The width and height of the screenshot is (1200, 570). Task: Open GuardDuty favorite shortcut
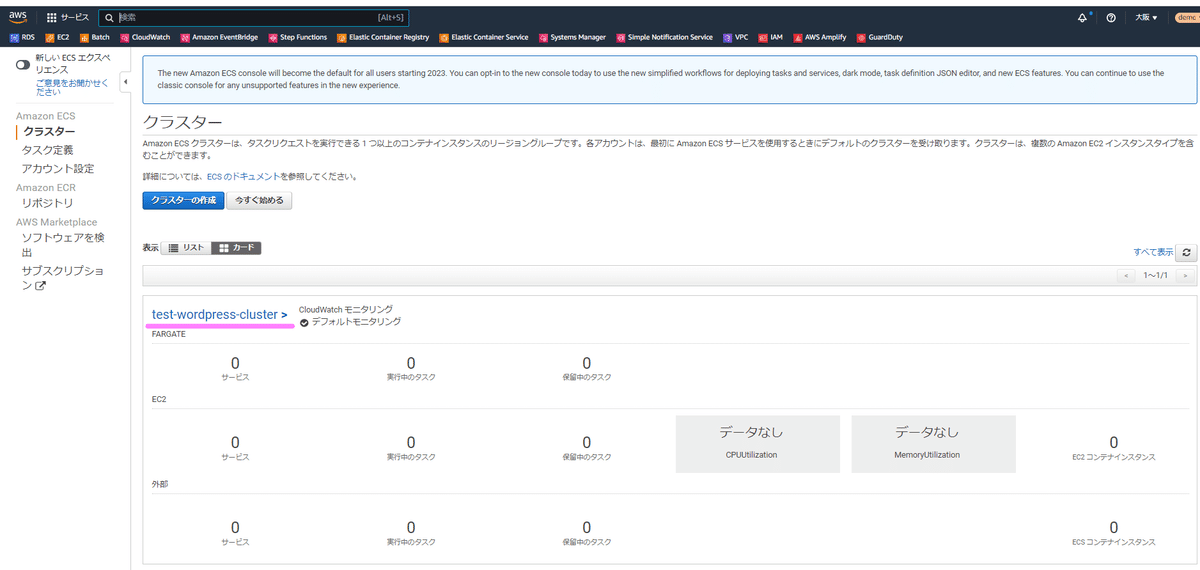(x=879, y=37)
